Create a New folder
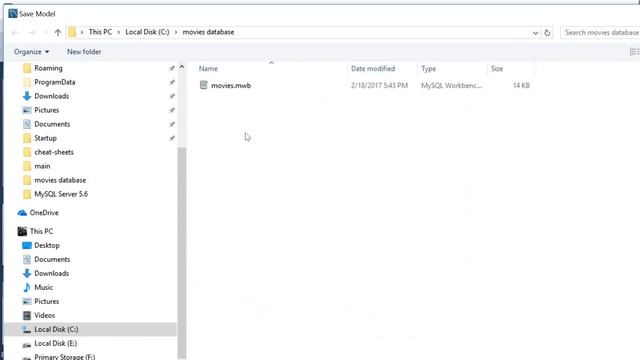Screen dimensions: 640x360 tap(84, 52)
